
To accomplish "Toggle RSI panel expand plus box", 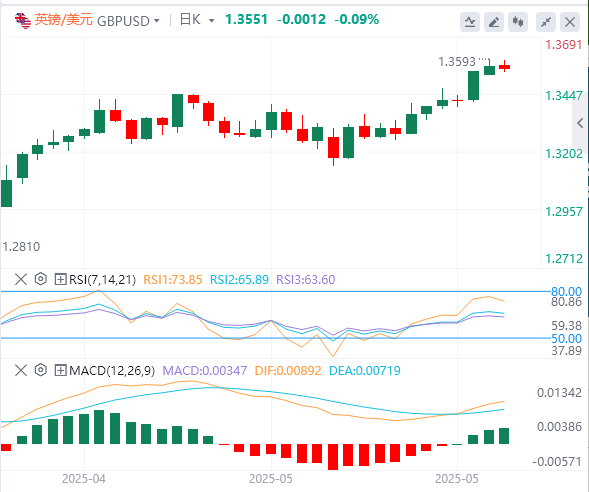I will [60, 279].
